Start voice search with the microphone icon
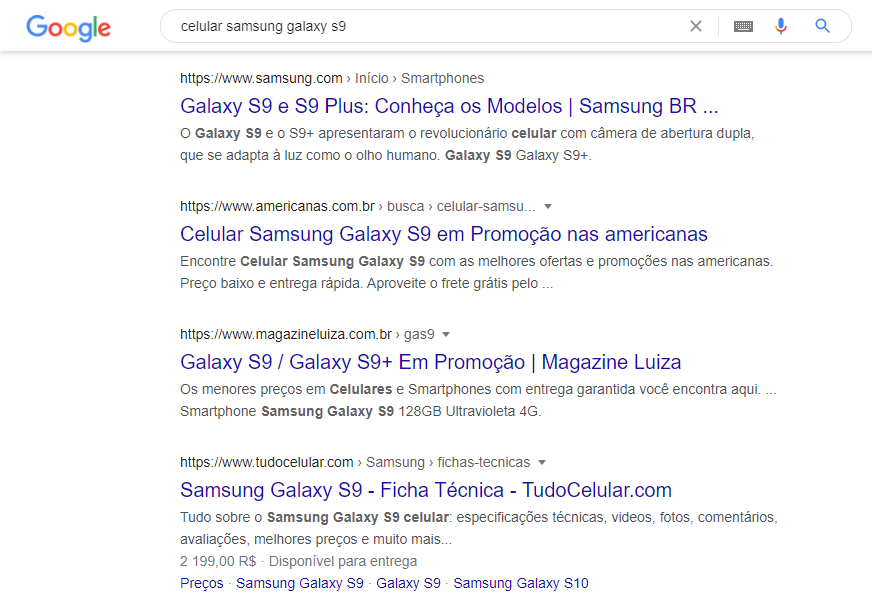This screenshot has width=872, height=601. pos(781,26)
